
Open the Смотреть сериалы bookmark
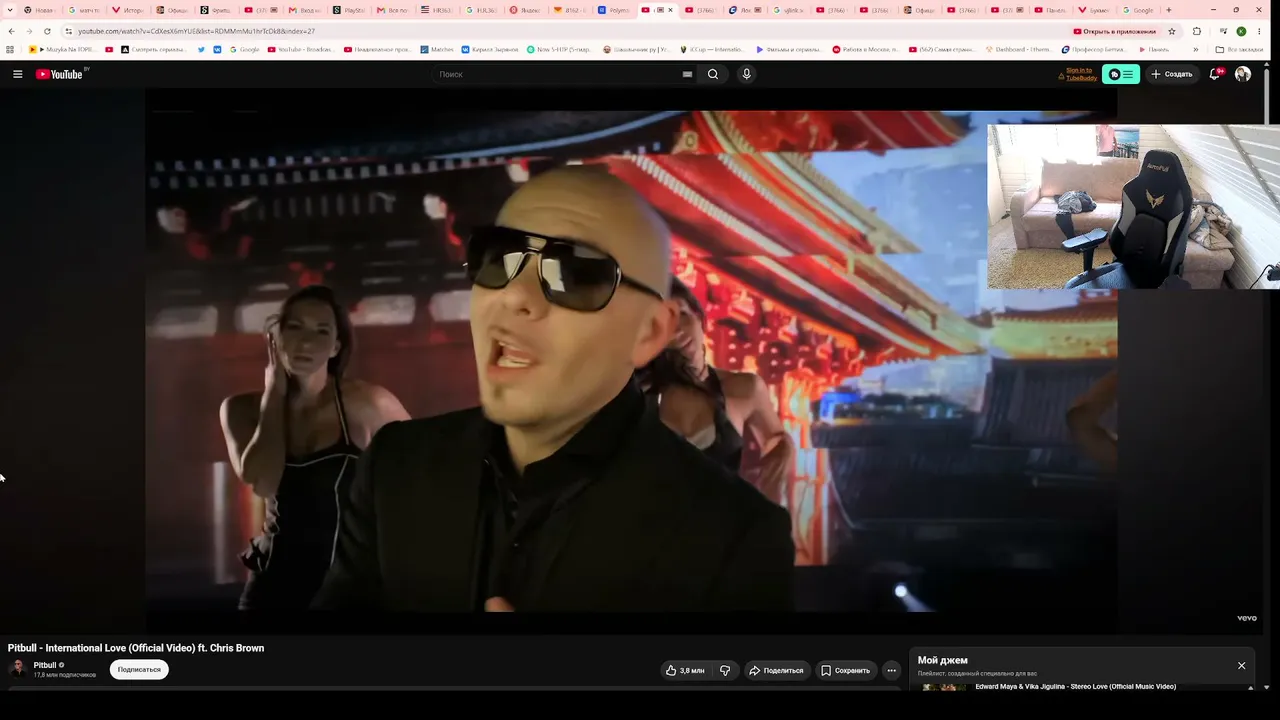pos(154,49)
